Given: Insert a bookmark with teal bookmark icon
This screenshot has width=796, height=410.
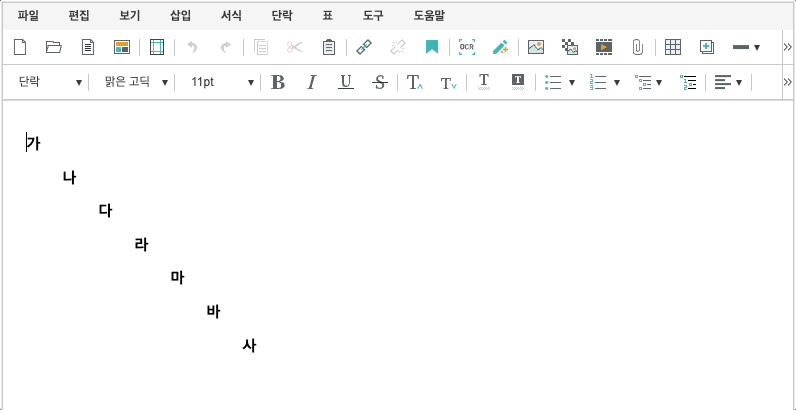Looking at the screenshot, I should point(431,47).
